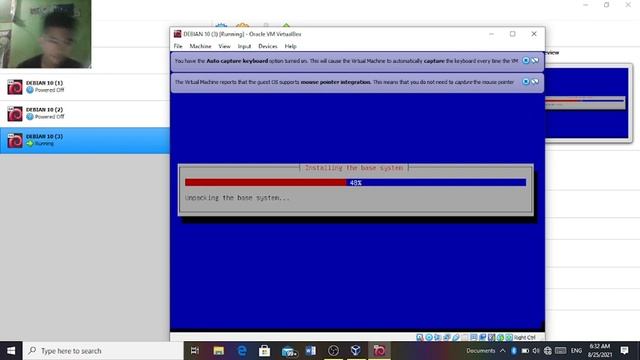Open the clock showing 6:32 AM
Viewport: 640px width, 360px height.
(599, 351)
